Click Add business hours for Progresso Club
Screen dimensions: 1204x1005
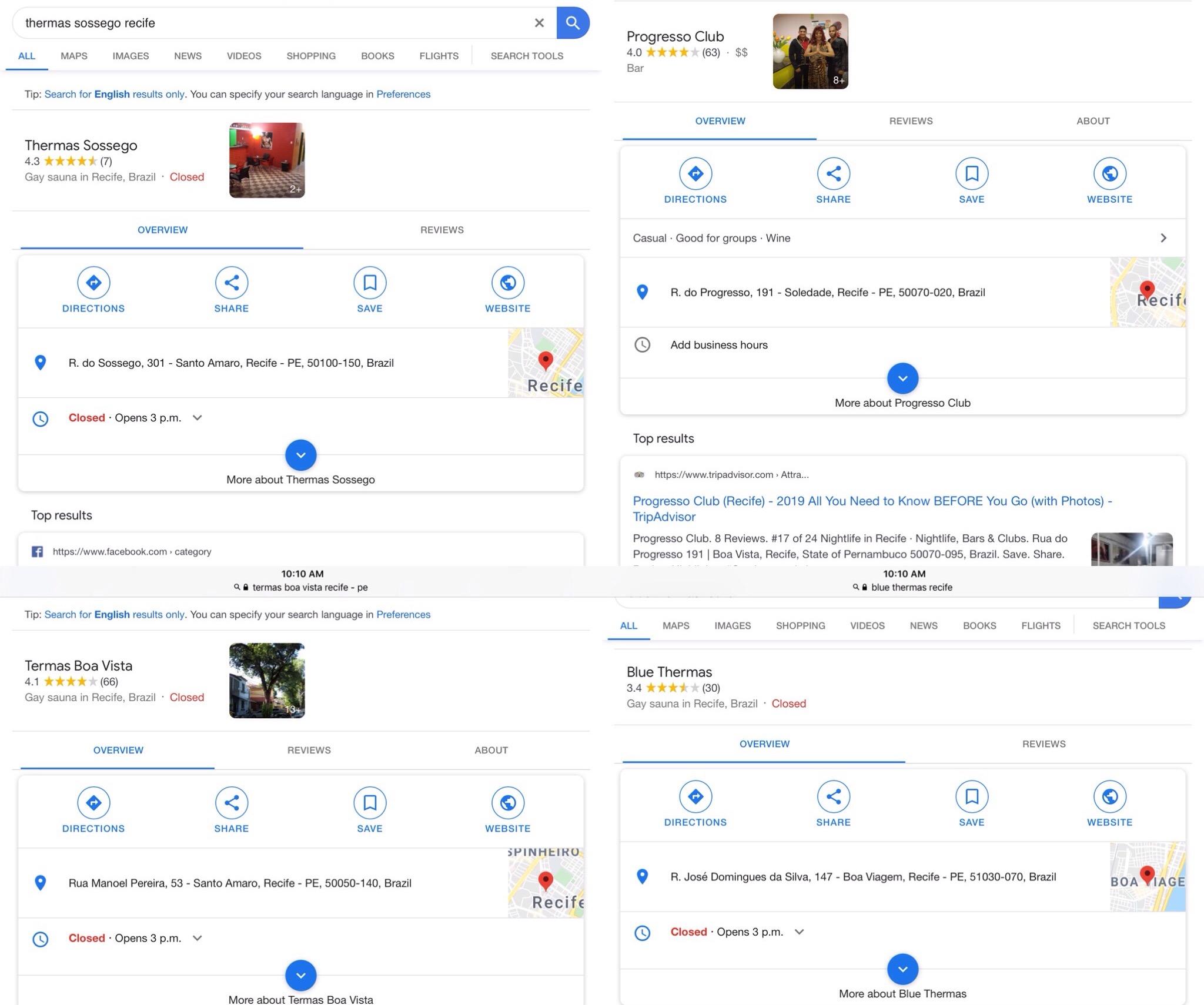pos(719,345)
